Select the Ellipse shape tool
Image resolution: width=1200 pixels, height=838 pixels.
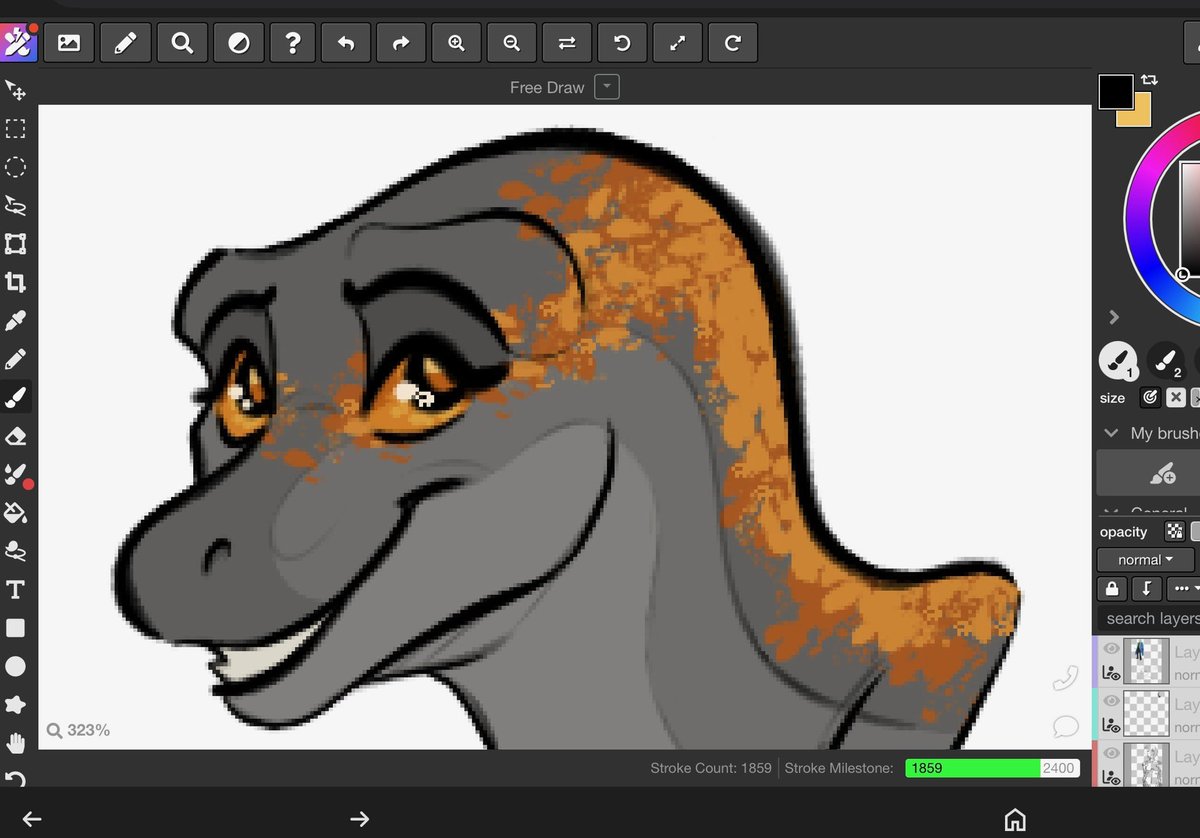click(15, 666)
